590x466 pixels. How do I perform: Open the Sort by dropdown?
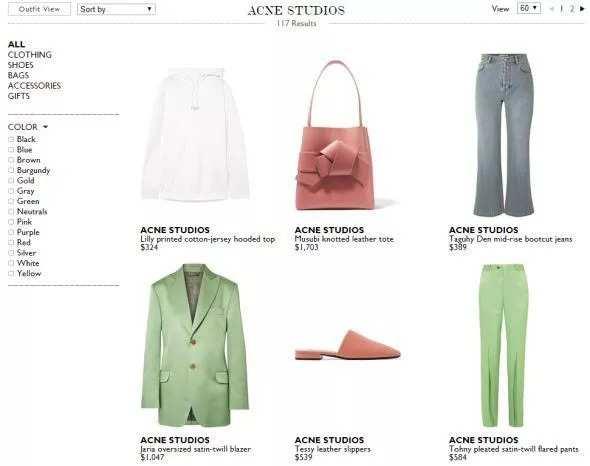point(116,9)
